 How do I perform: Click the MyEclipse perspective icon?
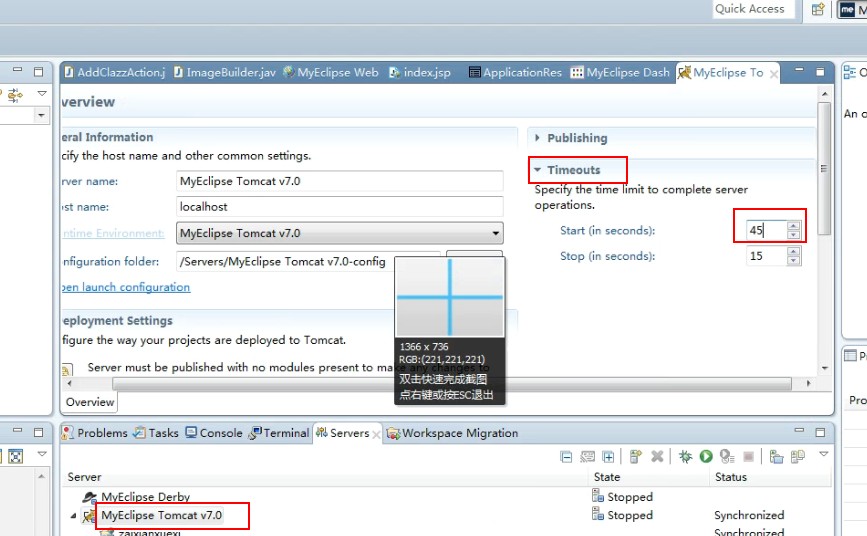[847, 9]
